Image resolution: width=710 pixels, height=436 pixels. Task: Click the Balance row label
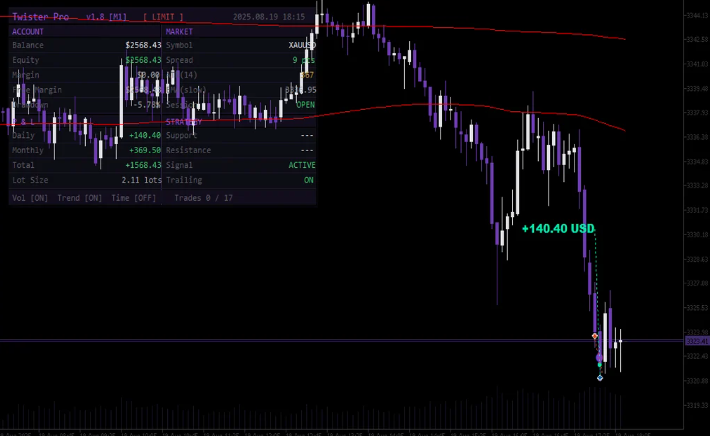point(28,45)
